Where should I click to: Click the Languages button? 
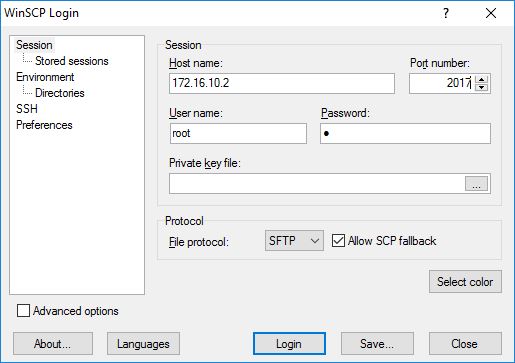(143, 343)
